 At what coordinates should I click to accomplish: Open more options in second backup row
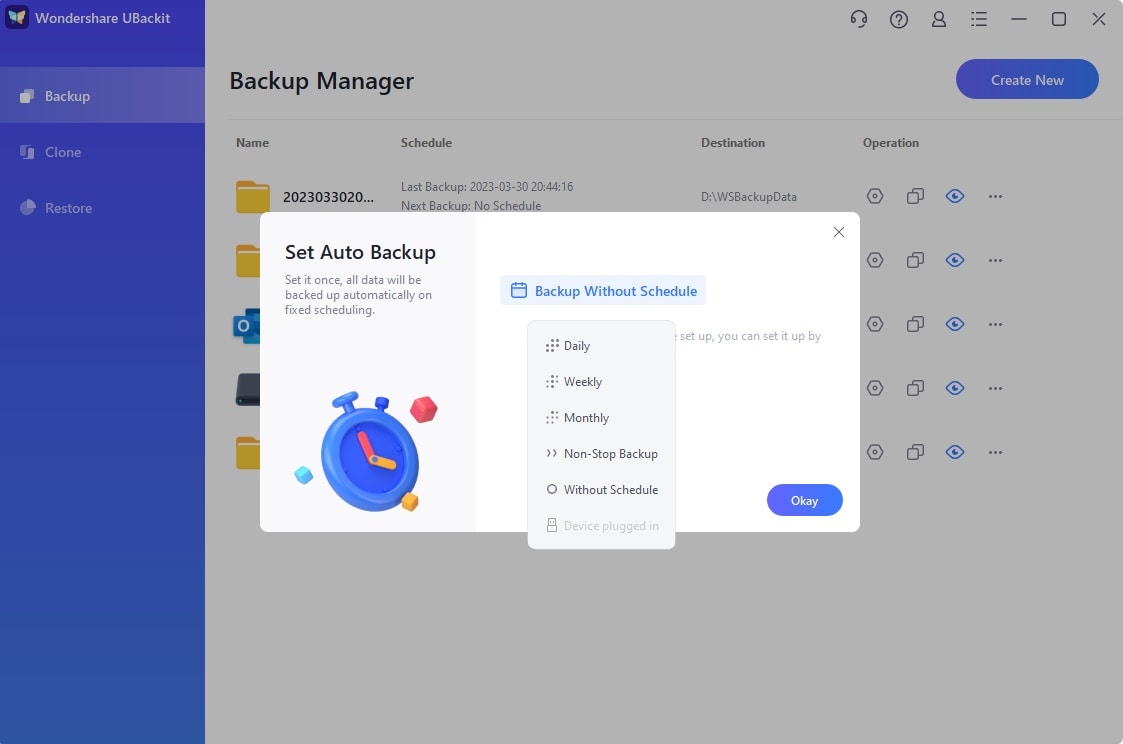[995, 260]
